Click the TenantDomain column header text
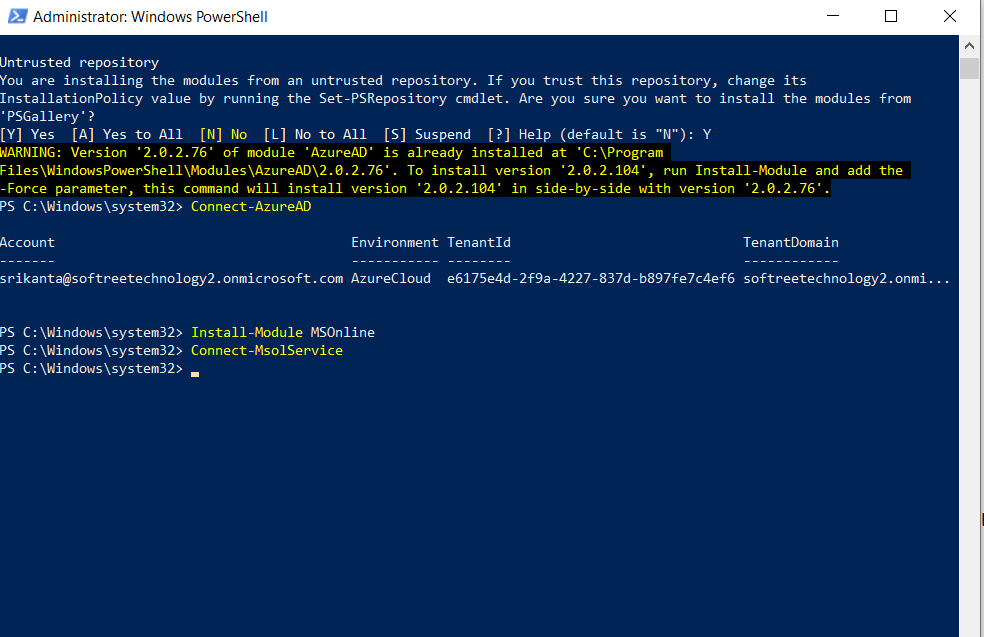 coord(790,242)
